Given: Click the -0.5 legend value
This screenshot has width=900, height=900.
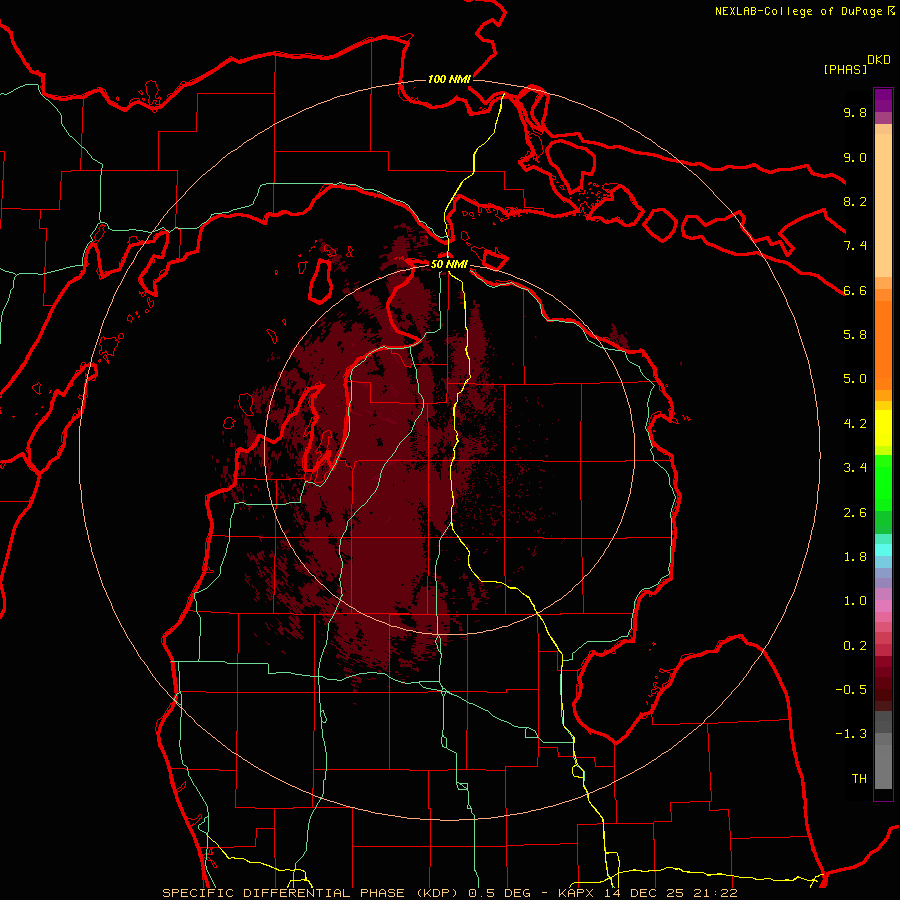Looking at the screenshot, I should pyautogui.click(x=851, y=690).
